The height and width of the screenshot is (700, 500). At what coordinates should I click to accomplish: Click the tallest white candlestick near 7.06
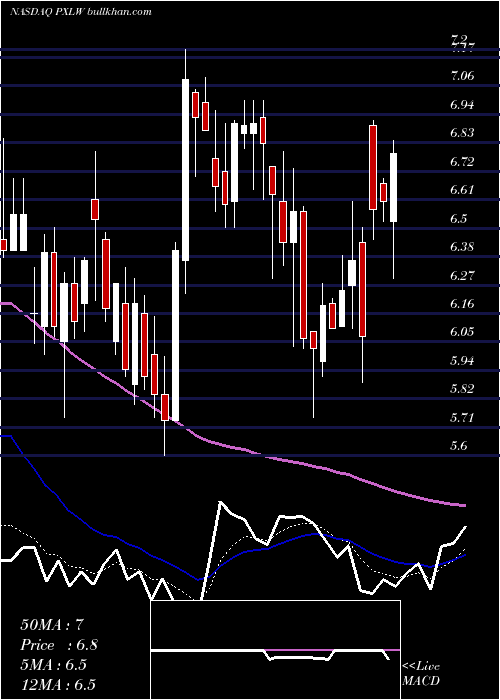point(185,170)
